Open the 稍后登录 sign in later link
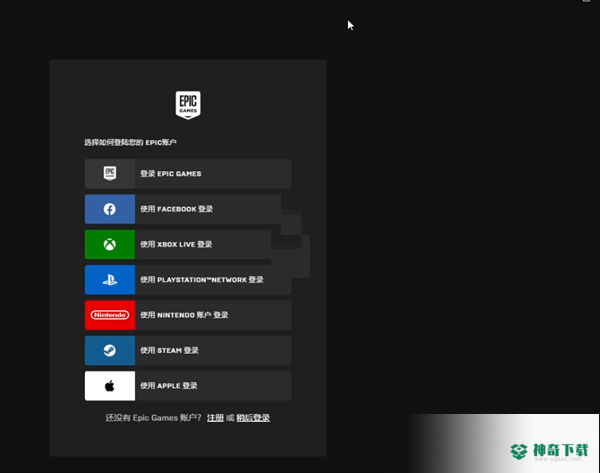The height and width of the screenshot is (473, 600). coord(253,418)
